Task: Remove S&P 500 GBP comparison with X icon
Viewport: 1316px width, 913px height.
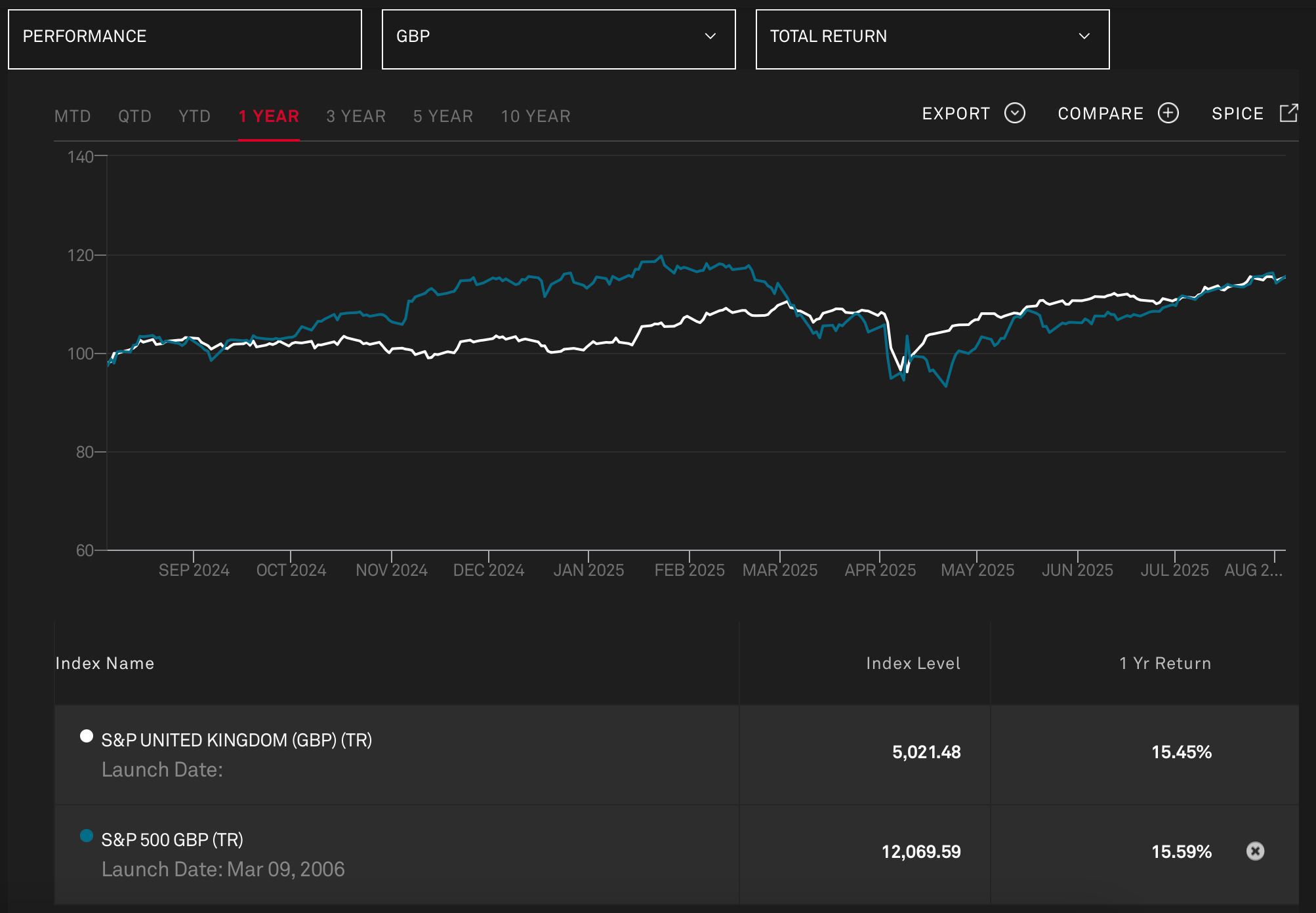Action: pos(1254,851)
